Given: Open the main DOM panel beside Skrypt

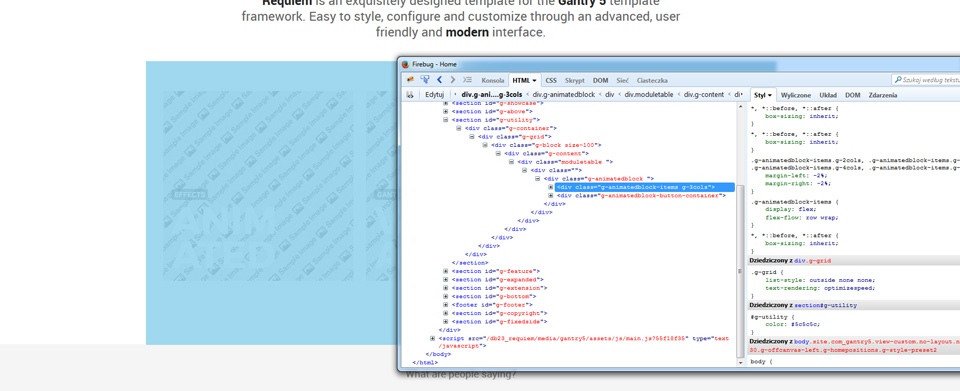Looking at the screenshot, I should click(601, 80).
